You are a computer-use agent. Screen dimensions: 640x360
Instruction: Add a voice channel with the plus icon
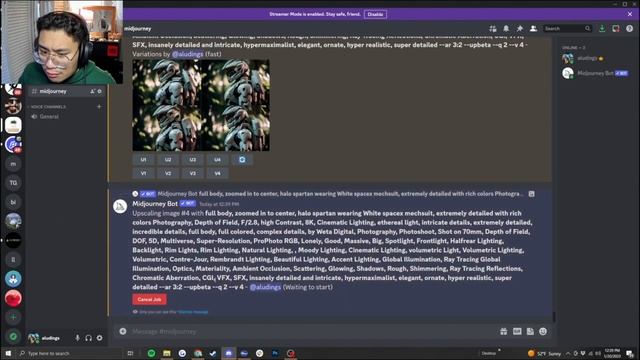click(x=99, y=107)
